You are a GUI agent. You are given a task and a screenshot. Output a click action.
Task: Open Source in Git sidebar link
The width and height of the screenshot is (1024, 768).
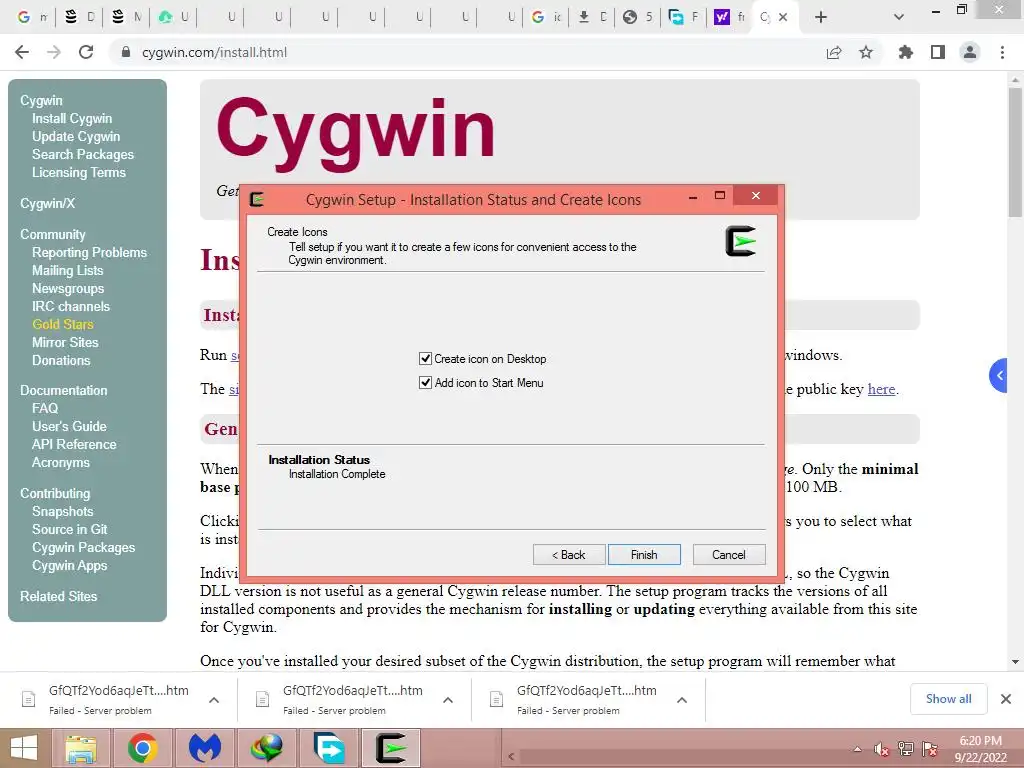coord(69,529)
